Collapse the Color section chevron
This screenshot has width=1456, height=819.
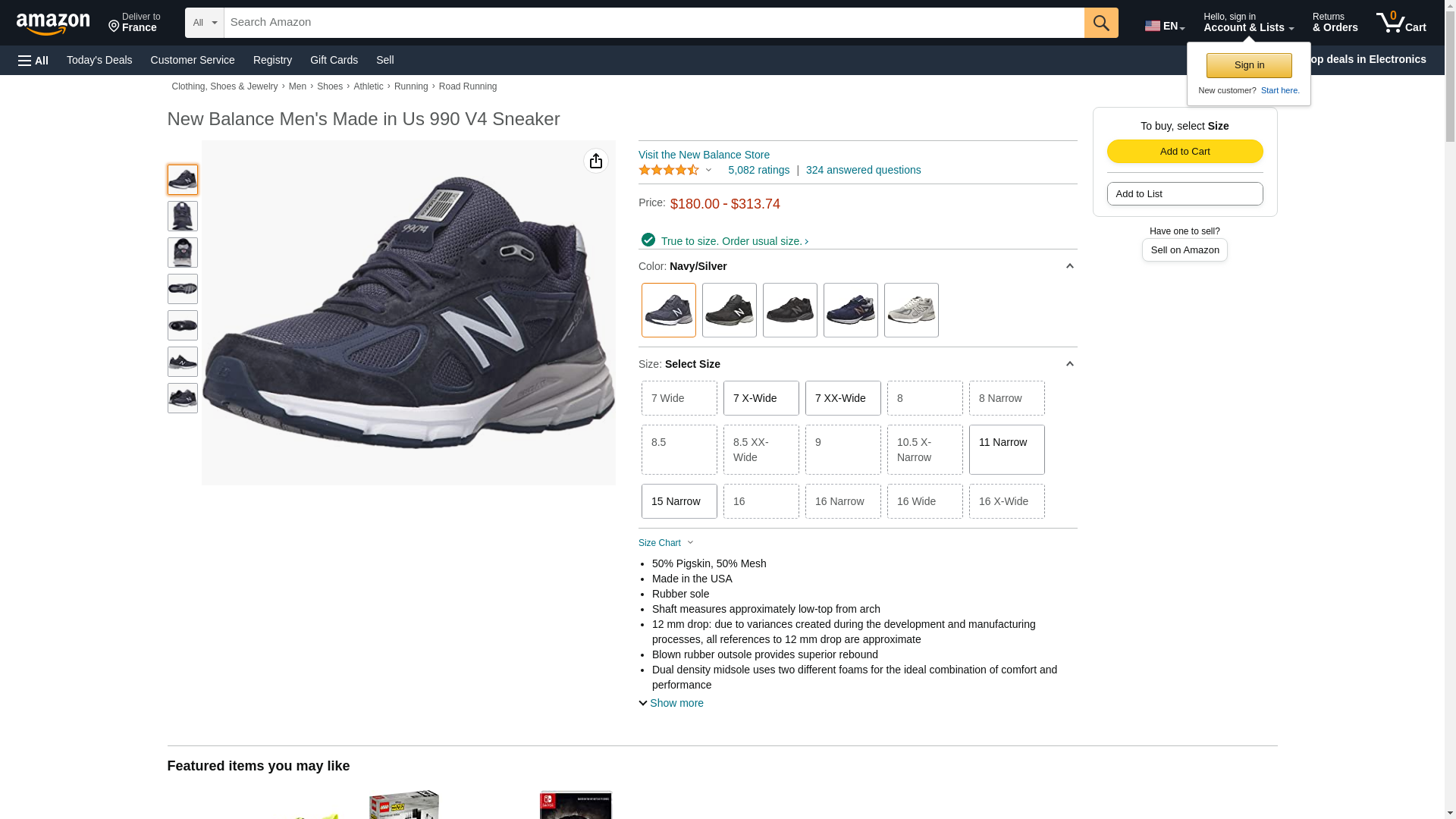(1069, 266)
